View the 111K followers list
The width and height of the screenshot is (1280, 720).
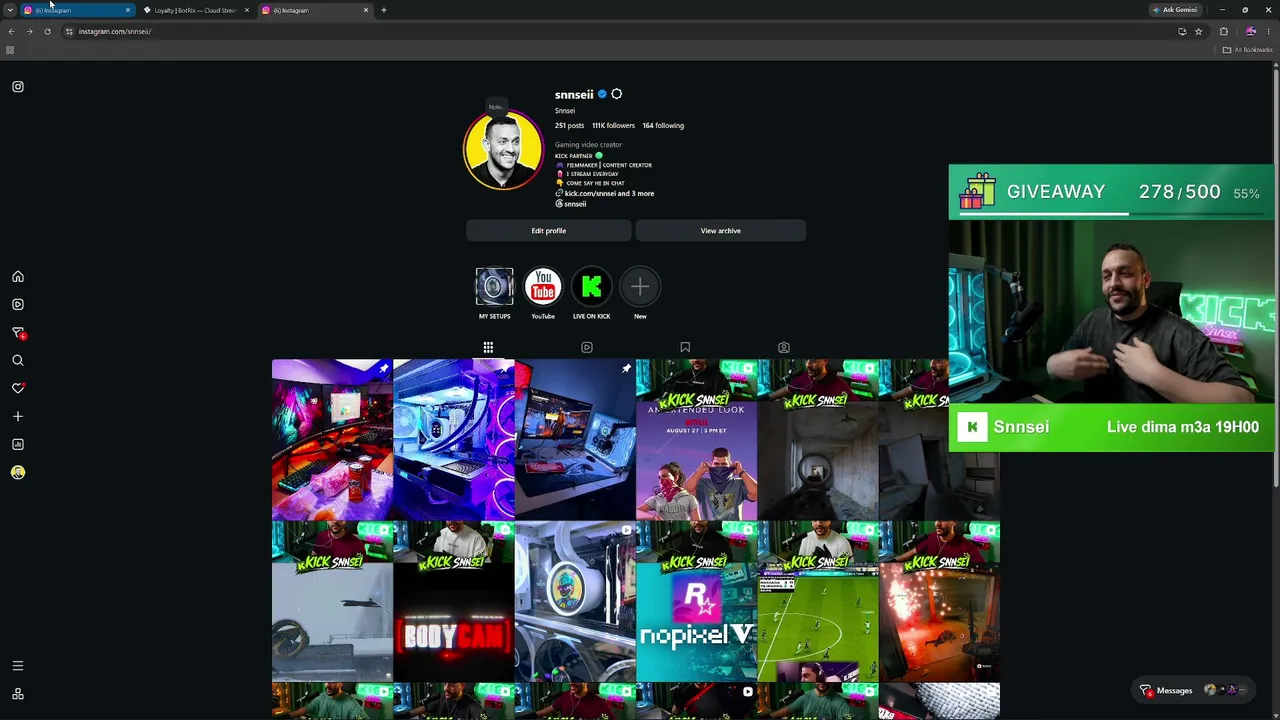click(613, 126)
